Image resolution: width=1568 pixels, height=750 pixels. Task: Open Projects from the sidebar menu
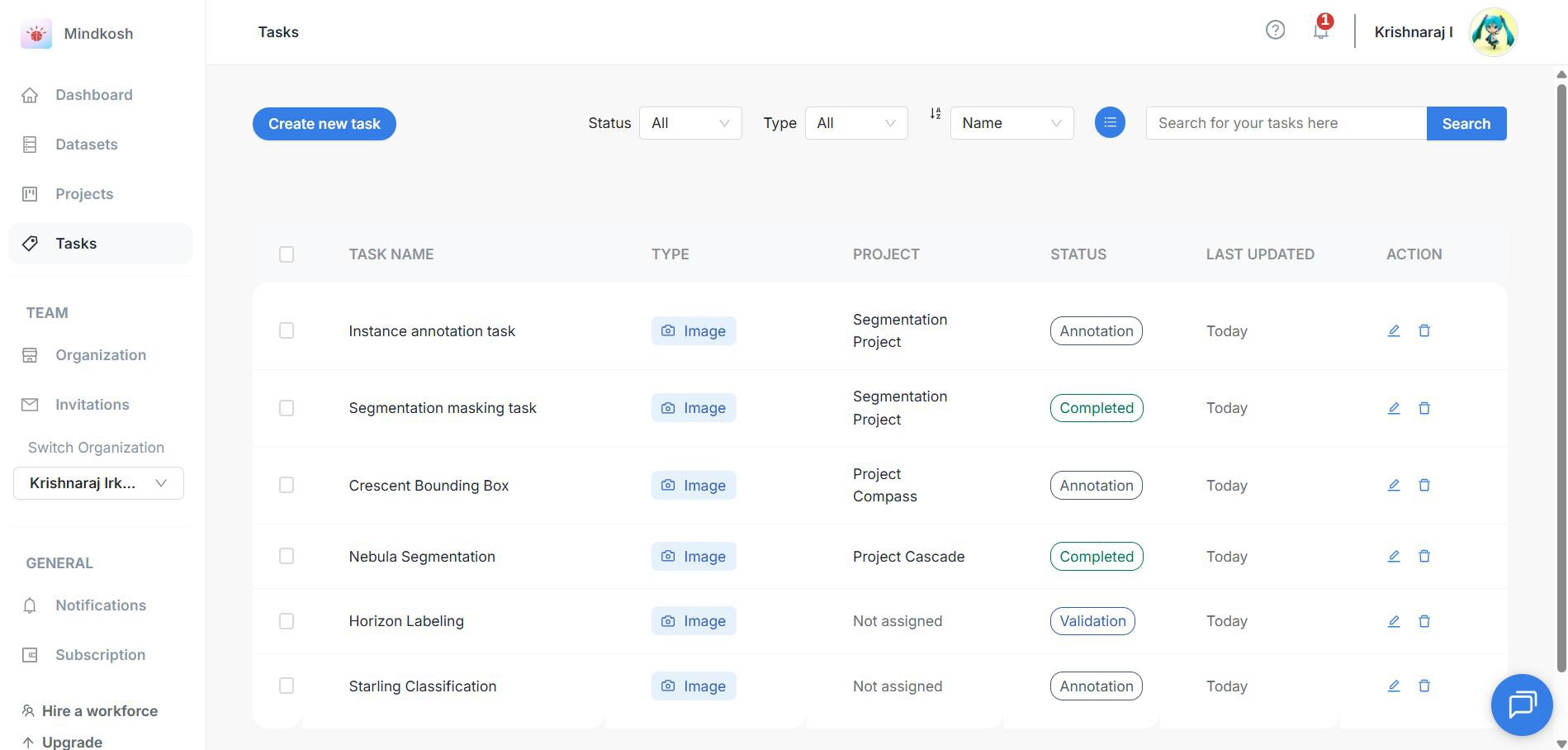point(84,194)
